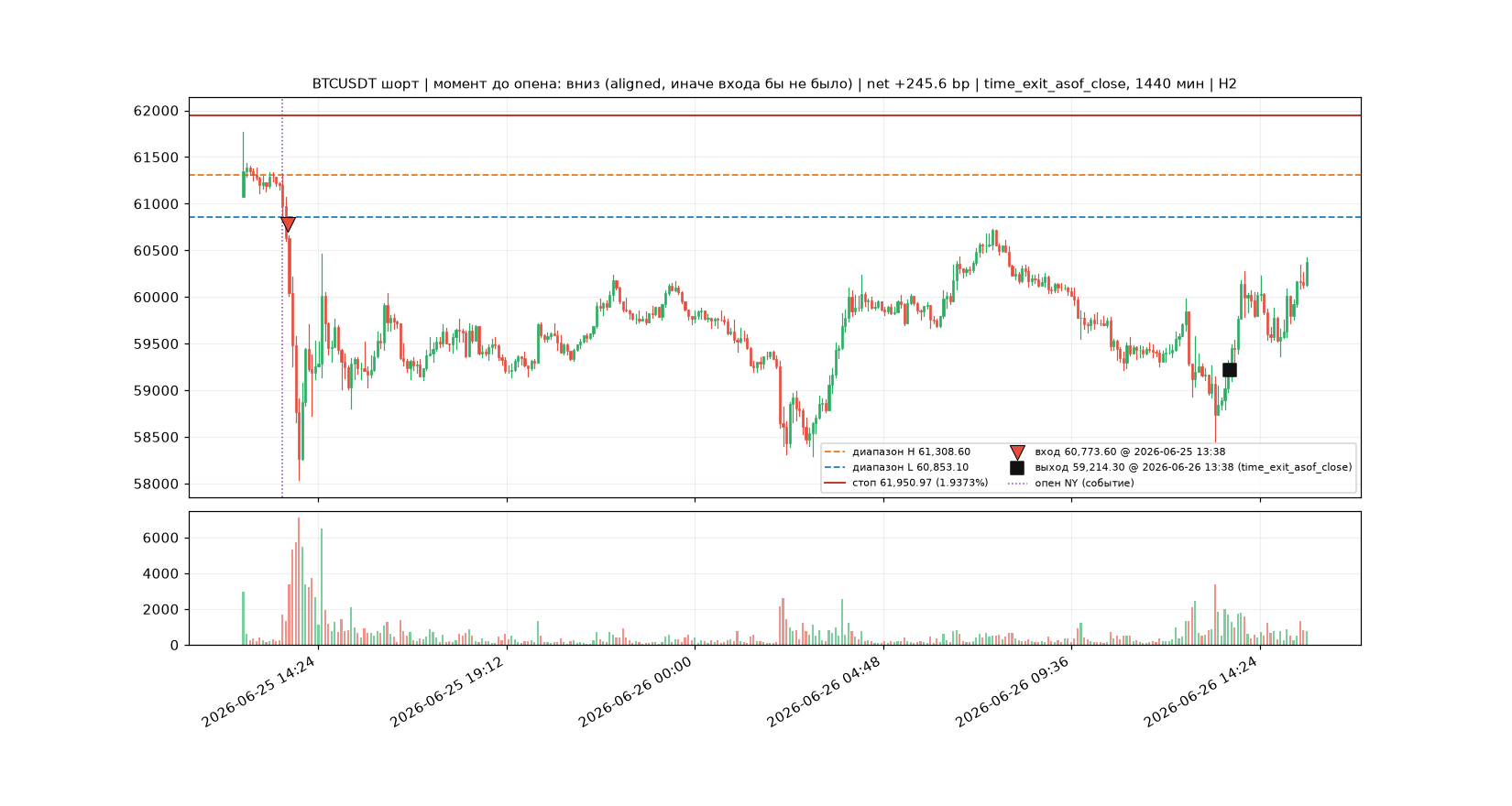Click the red entry triangle on the price chart
Screen dimensions: 1512x806
pos(288,224)
